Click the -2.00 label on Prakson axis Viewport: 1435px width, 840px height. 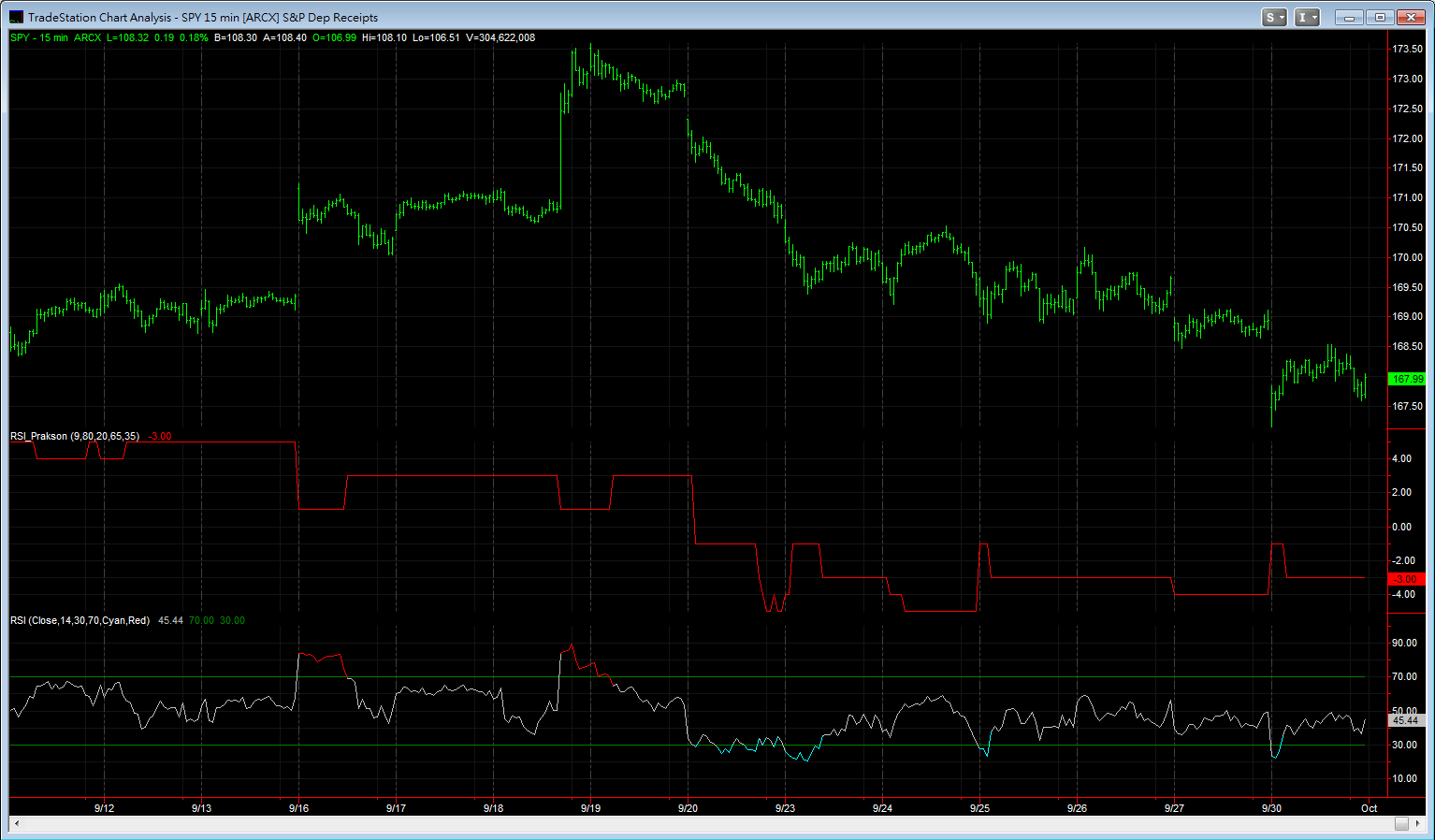[x=1402, y=561]
